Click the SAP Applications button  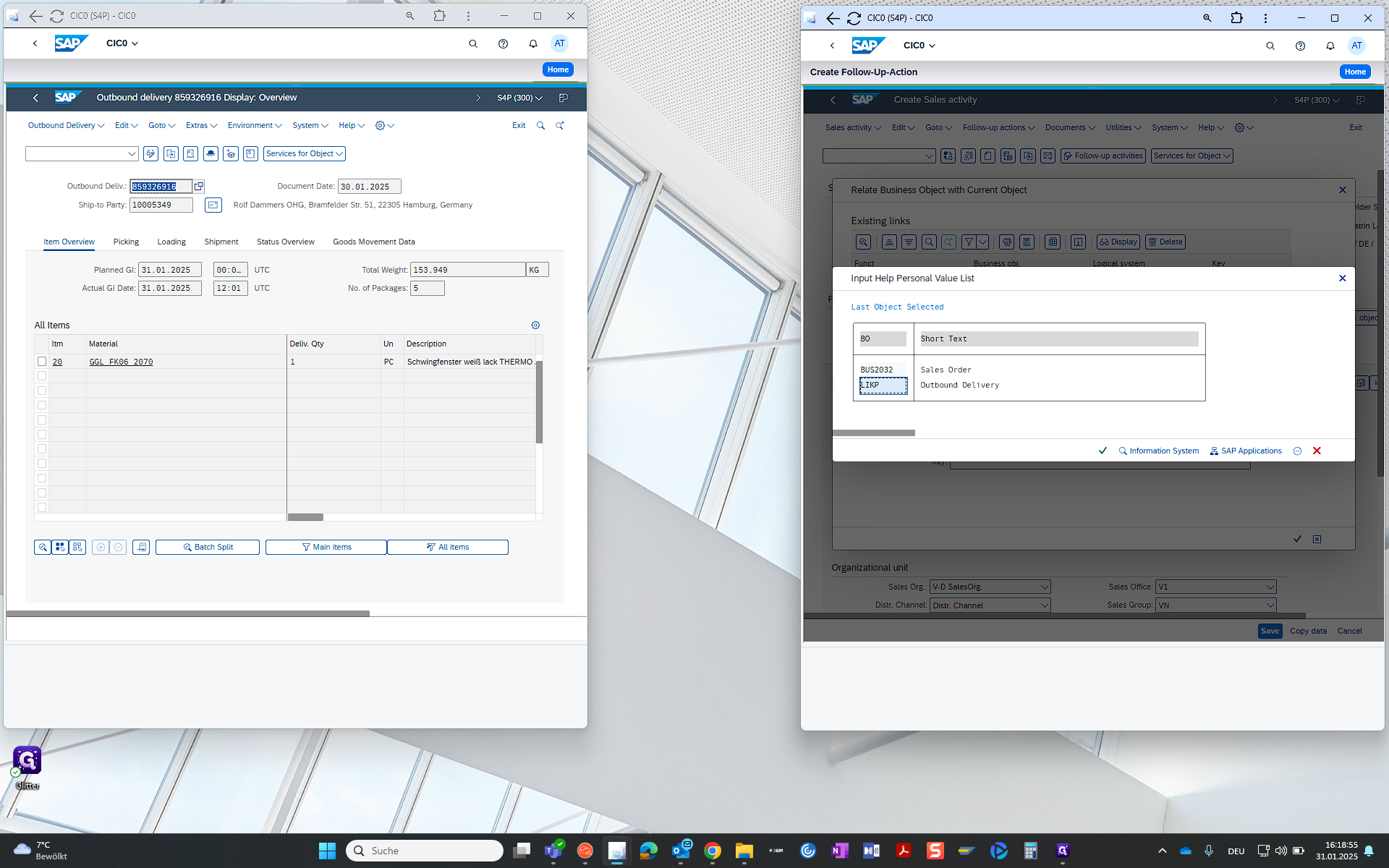pyautogui.click(x=1246, y=451)
